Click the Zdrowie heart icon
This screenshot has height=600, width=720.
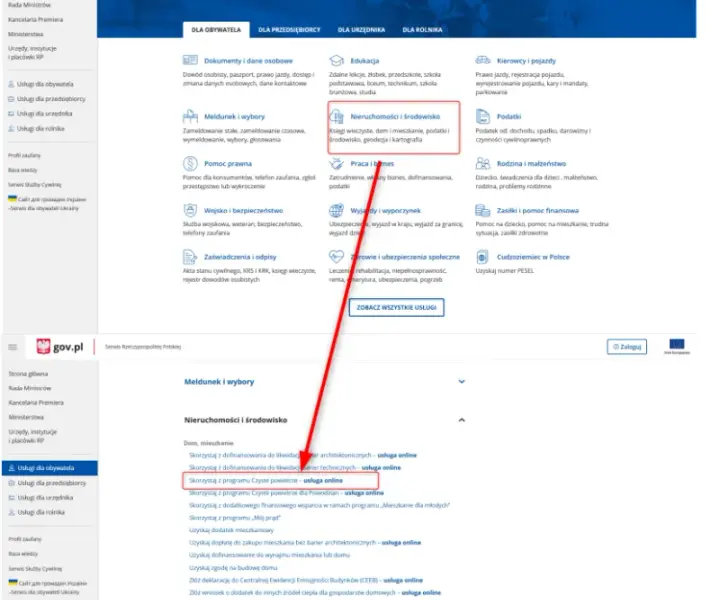click(336, 256)
